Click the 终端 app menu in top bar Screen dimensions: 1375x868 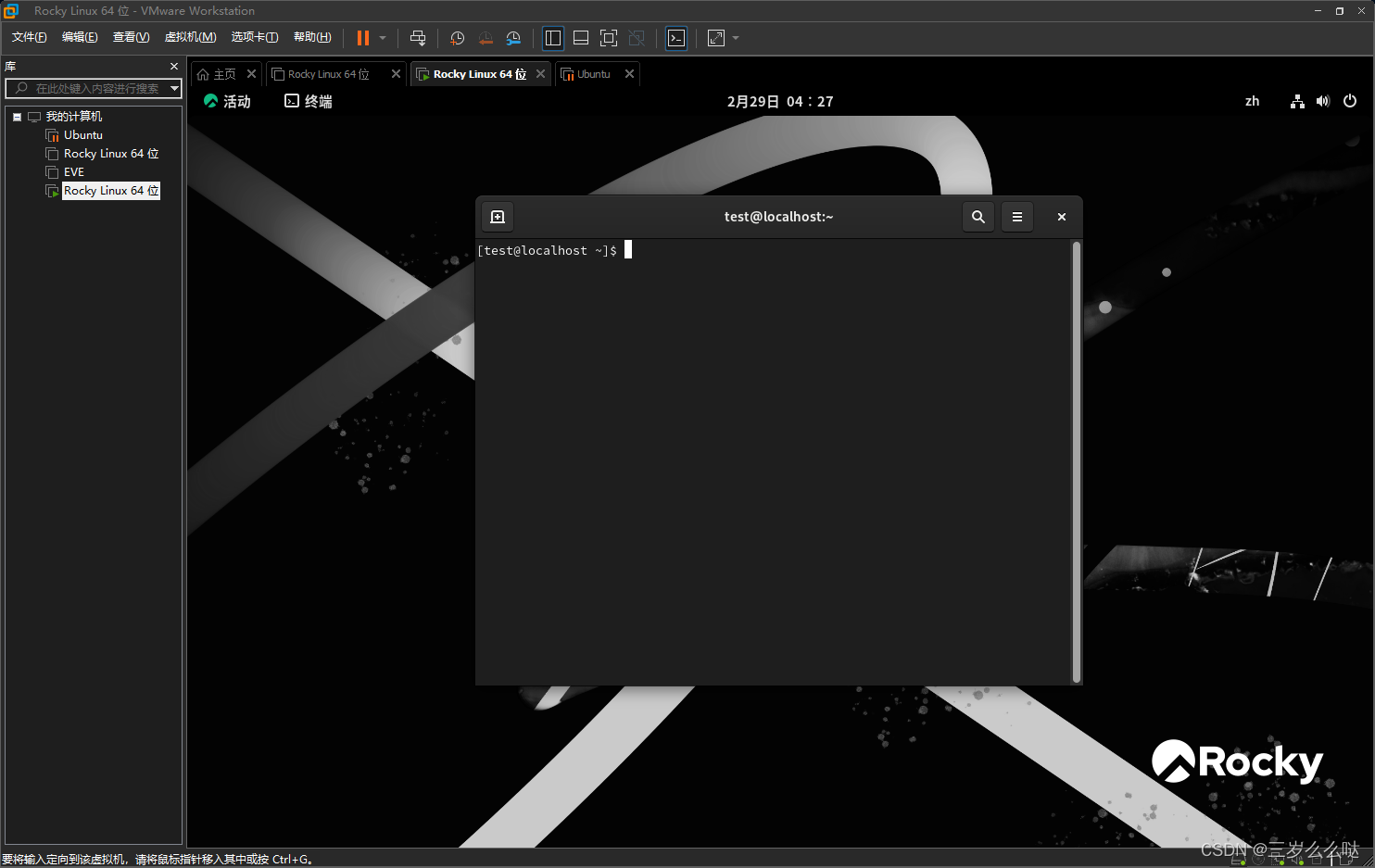(x=309, y=101)
